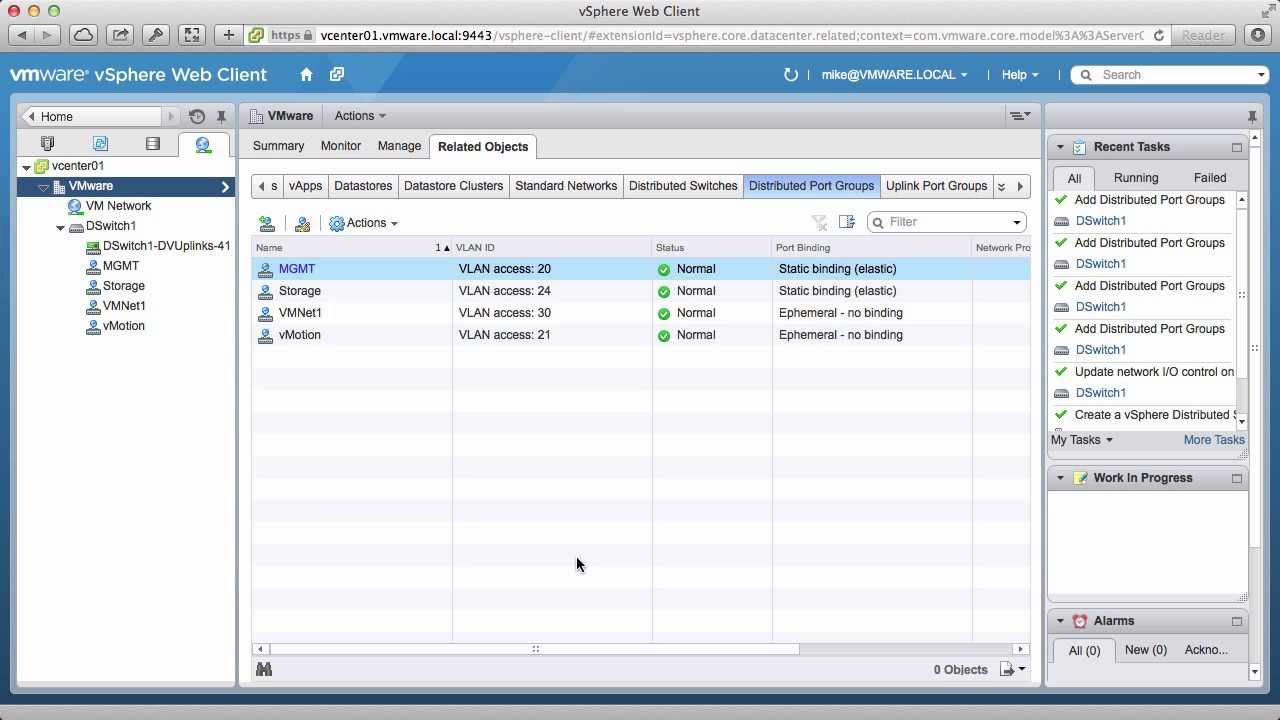This screenshot has width=1280, height=720.
Task: Open navigator history icon
Action: 197,117
